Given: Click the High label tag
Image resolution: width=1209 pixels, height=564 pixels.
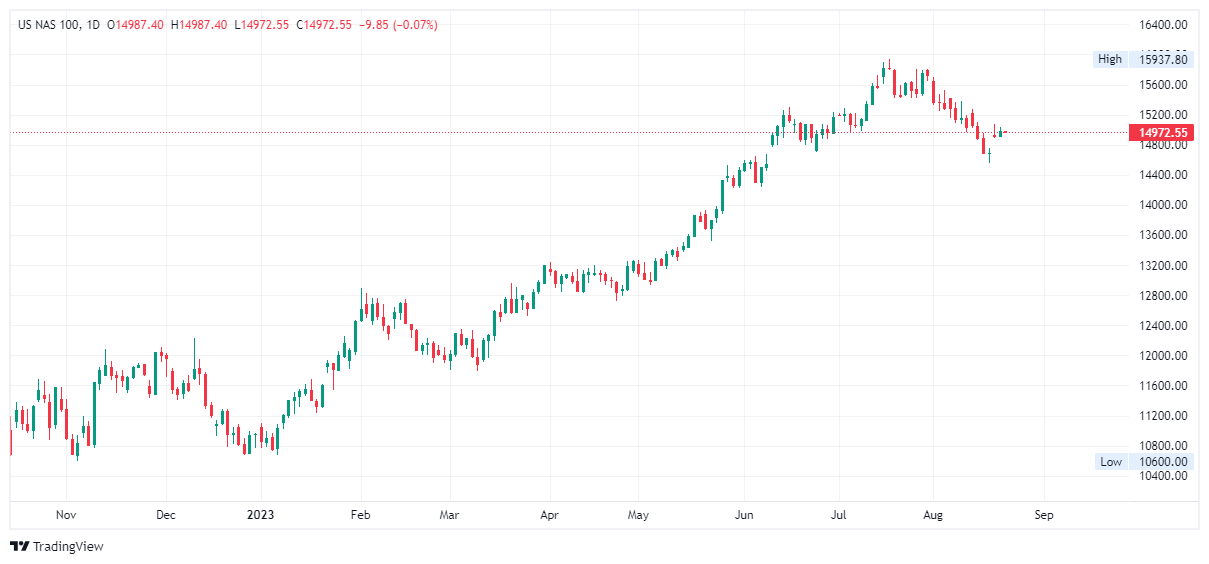Looking at the screenshot, I should point(1110,59).
